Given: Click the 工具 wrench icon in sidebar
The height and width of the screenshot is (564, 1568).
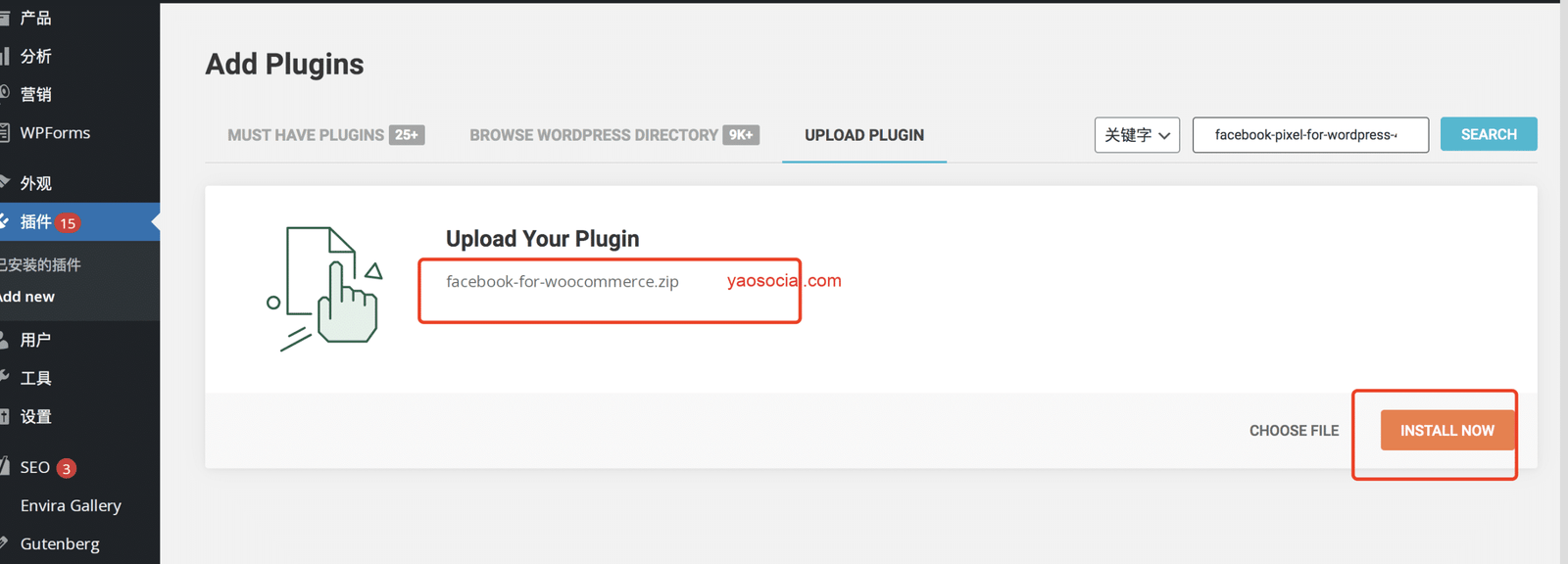Looking at the screenshot, I should 4,378.
